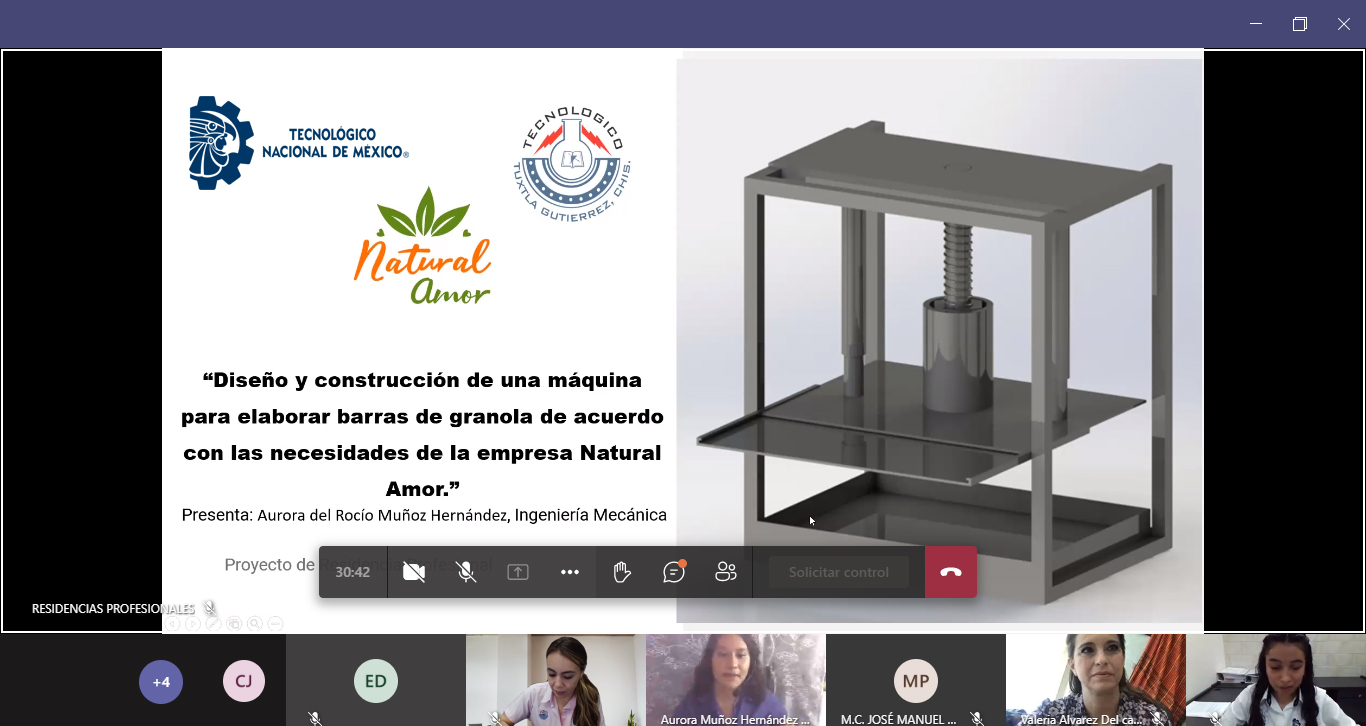
Task: Select the ED participant tile
Action: pos(376,680)
